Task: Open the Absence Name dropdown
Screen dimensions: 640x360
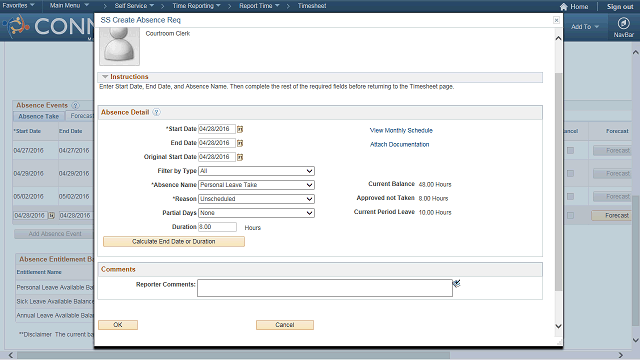Action: 256,185
